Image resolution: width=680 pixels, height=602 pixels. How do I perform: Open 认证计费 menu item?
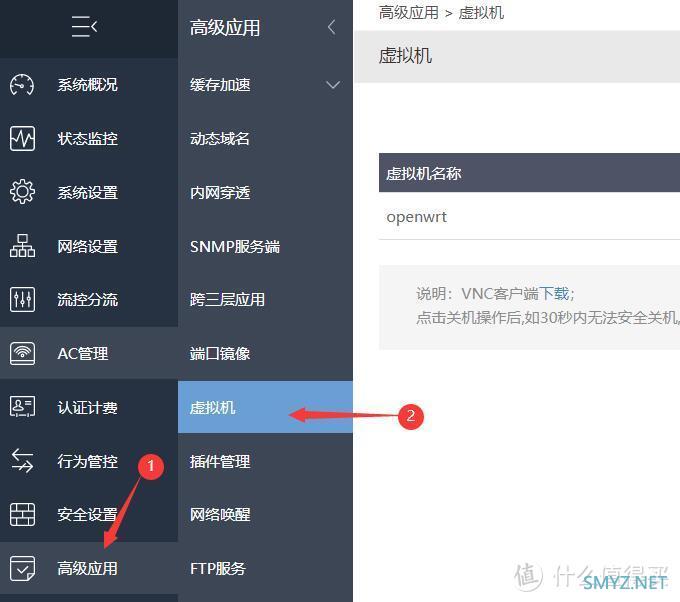click(89, 407)
